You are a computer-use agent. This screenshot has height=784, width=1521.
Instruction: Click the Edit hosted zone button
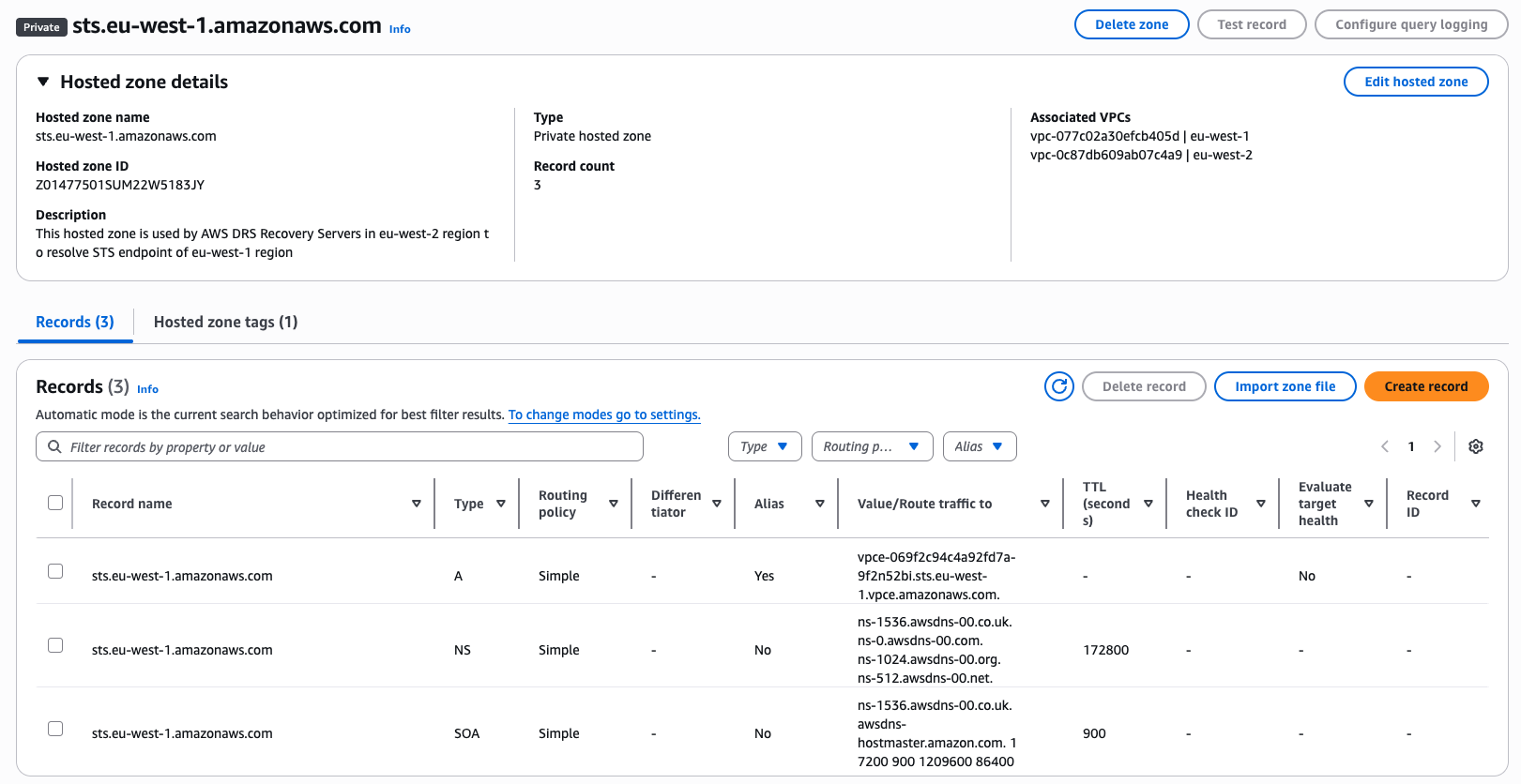[x=1415, y=82]
